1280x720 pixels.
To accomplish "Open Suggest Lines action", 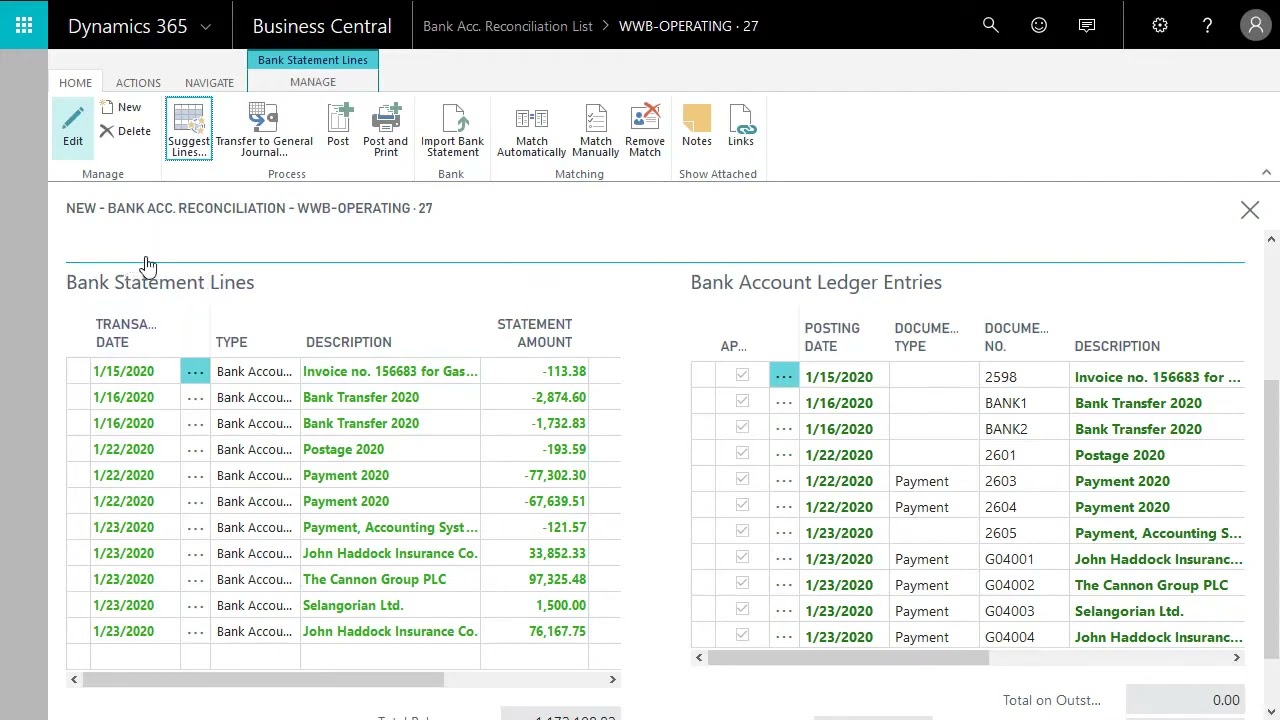I will tap(189, 130).
